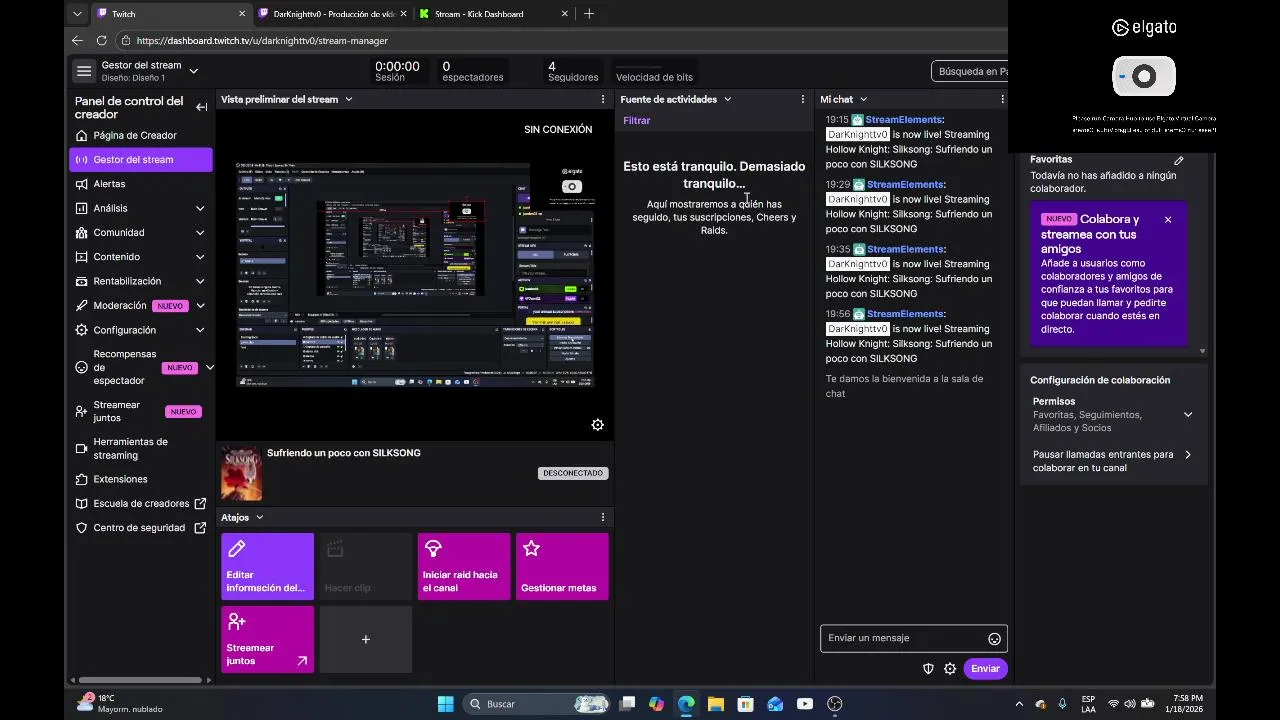Open Pausar llamadas entrantes option
Viewport: 1280px width, 720px height.
[x=1113, y=461]
